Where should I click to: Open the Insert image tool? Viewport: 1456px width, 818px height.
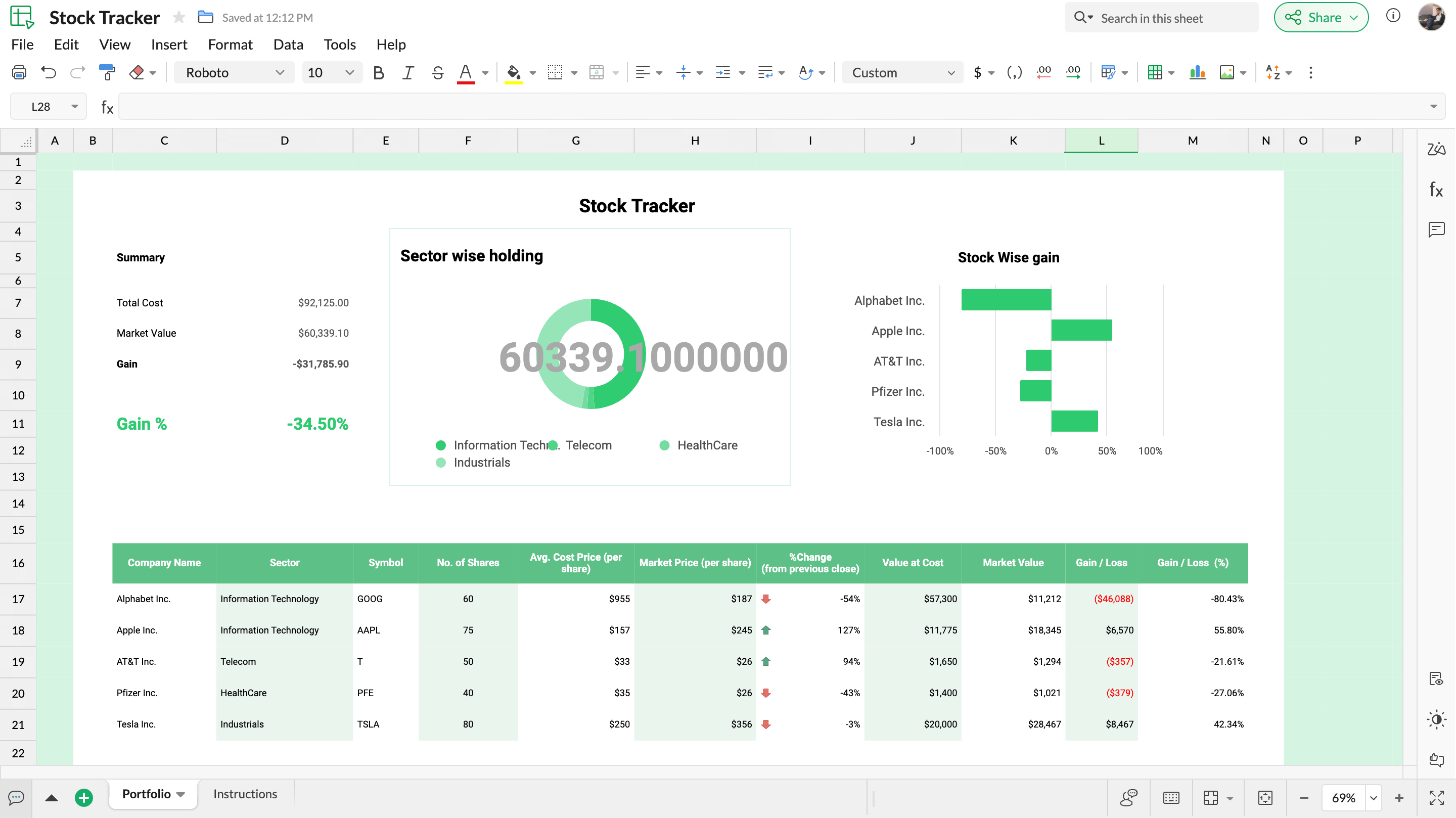click(1227, 72)
